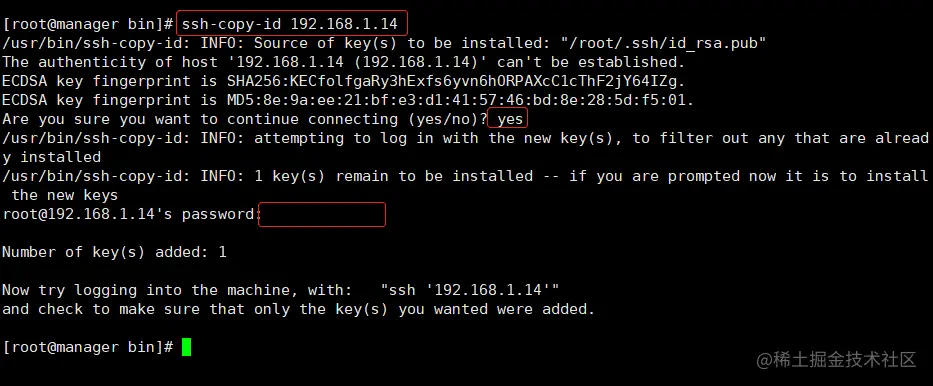
Task: Click the '(yes/no)?' prompt text
Action: (x=447, y=119)
